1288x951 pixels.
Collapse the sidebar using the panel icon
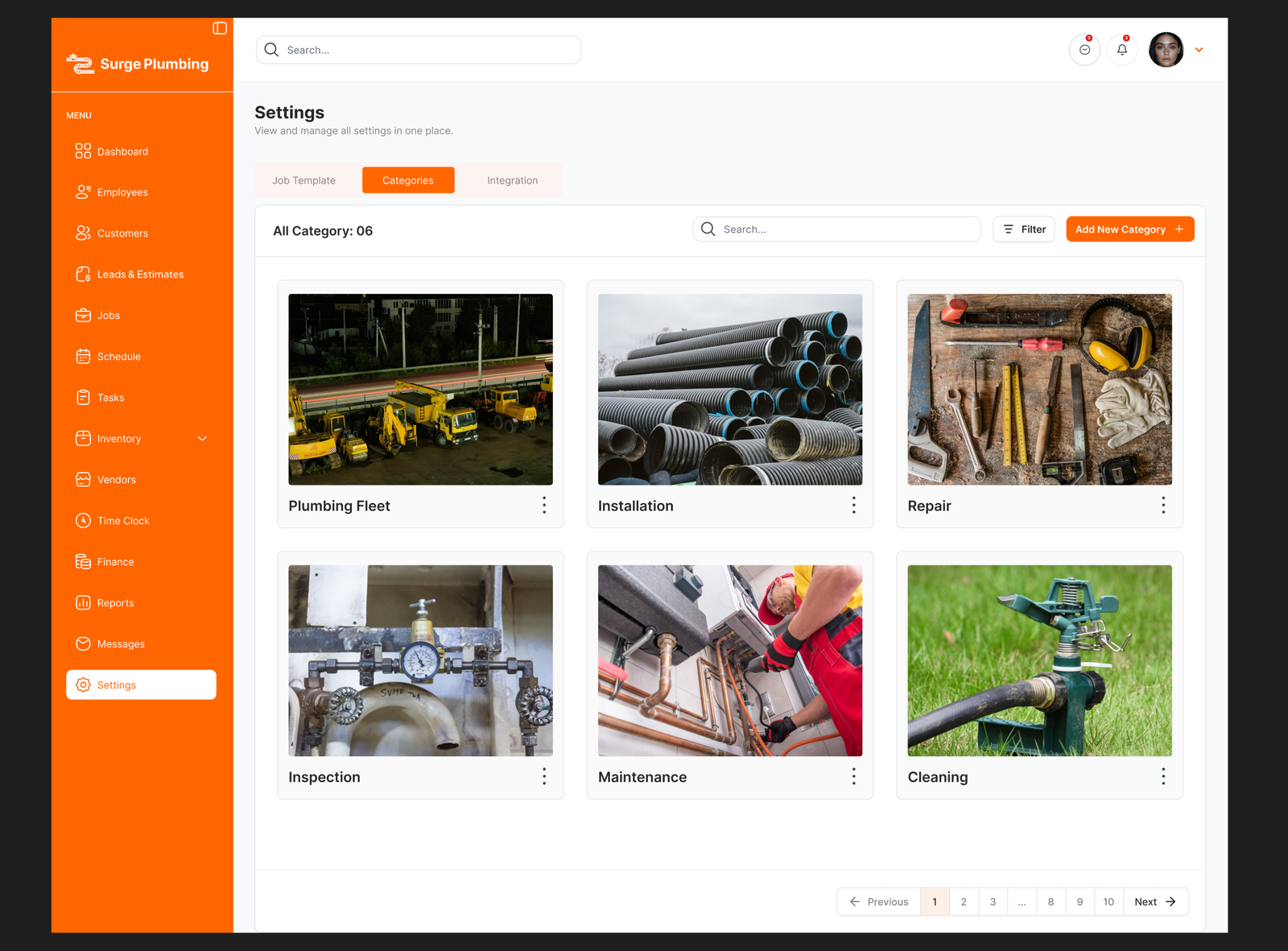(220, 28)
